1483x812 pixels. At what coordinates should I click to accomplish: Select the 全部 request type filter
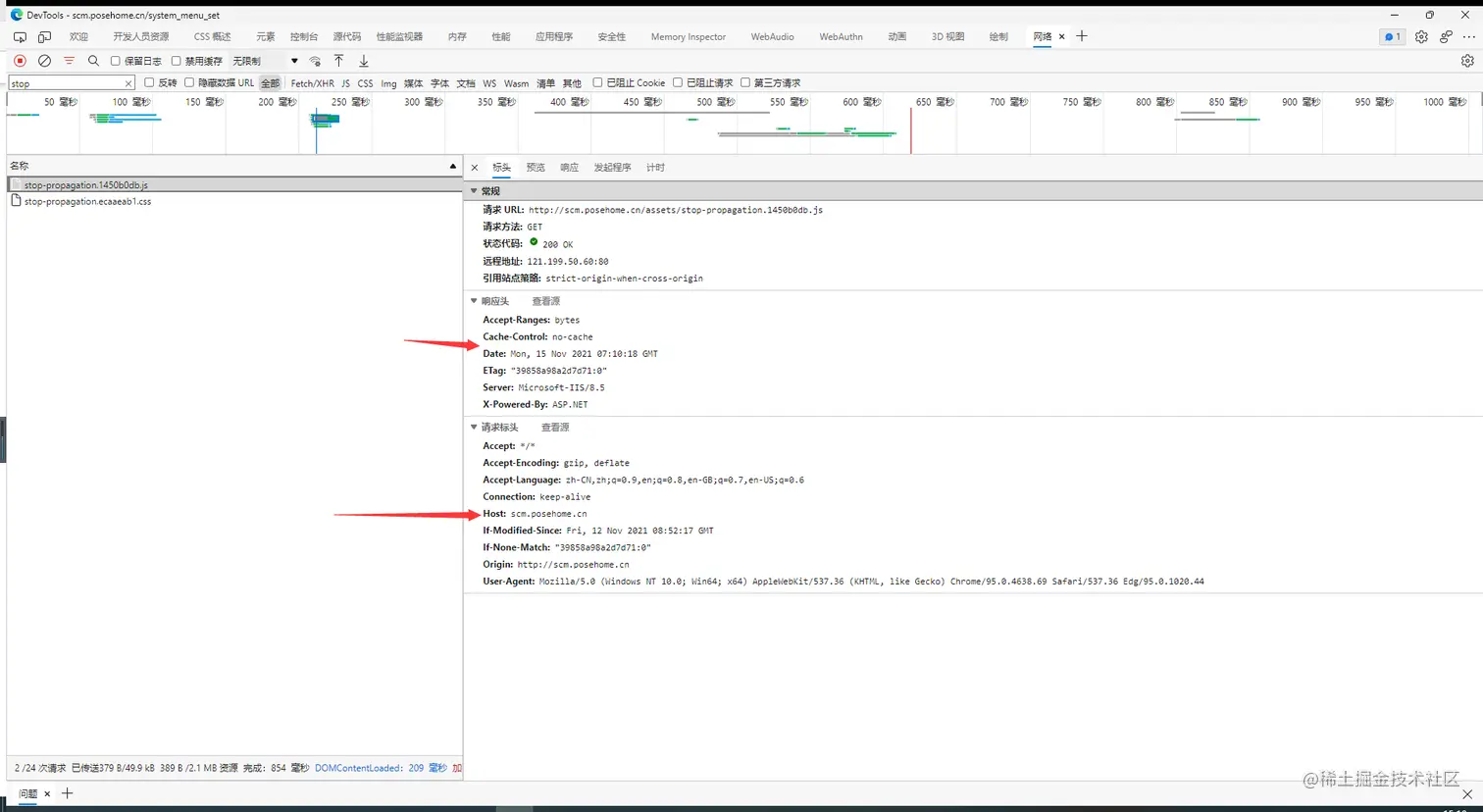point(270,83)
